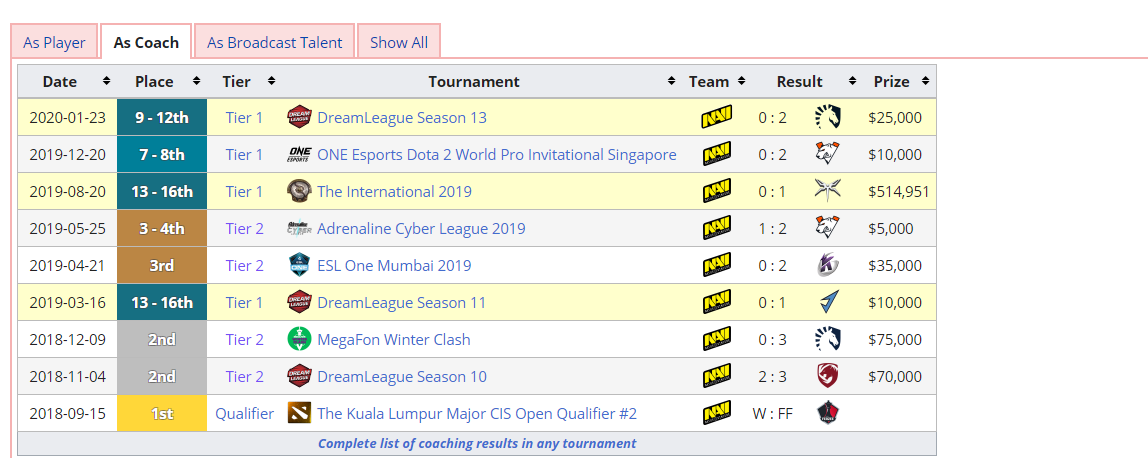
Task: Select the Show All tab
Action: [398, 42]
